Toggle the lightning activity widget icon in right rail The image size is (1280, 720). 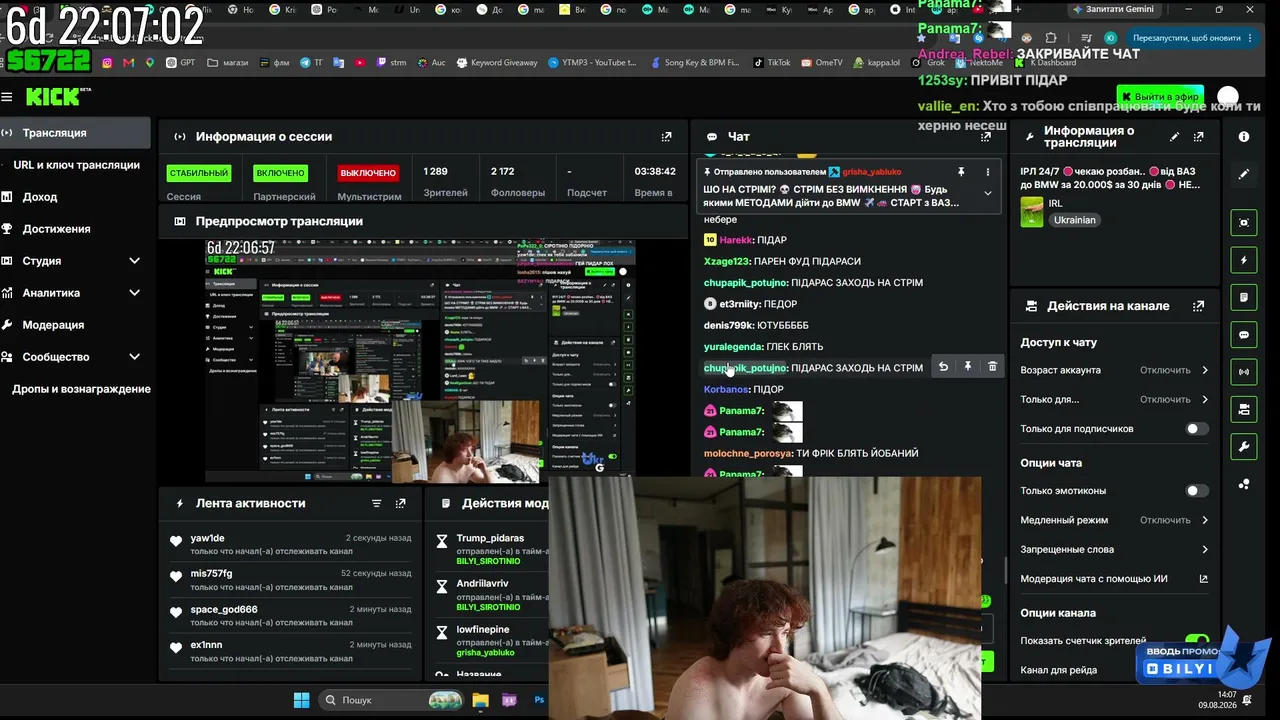1244,260
